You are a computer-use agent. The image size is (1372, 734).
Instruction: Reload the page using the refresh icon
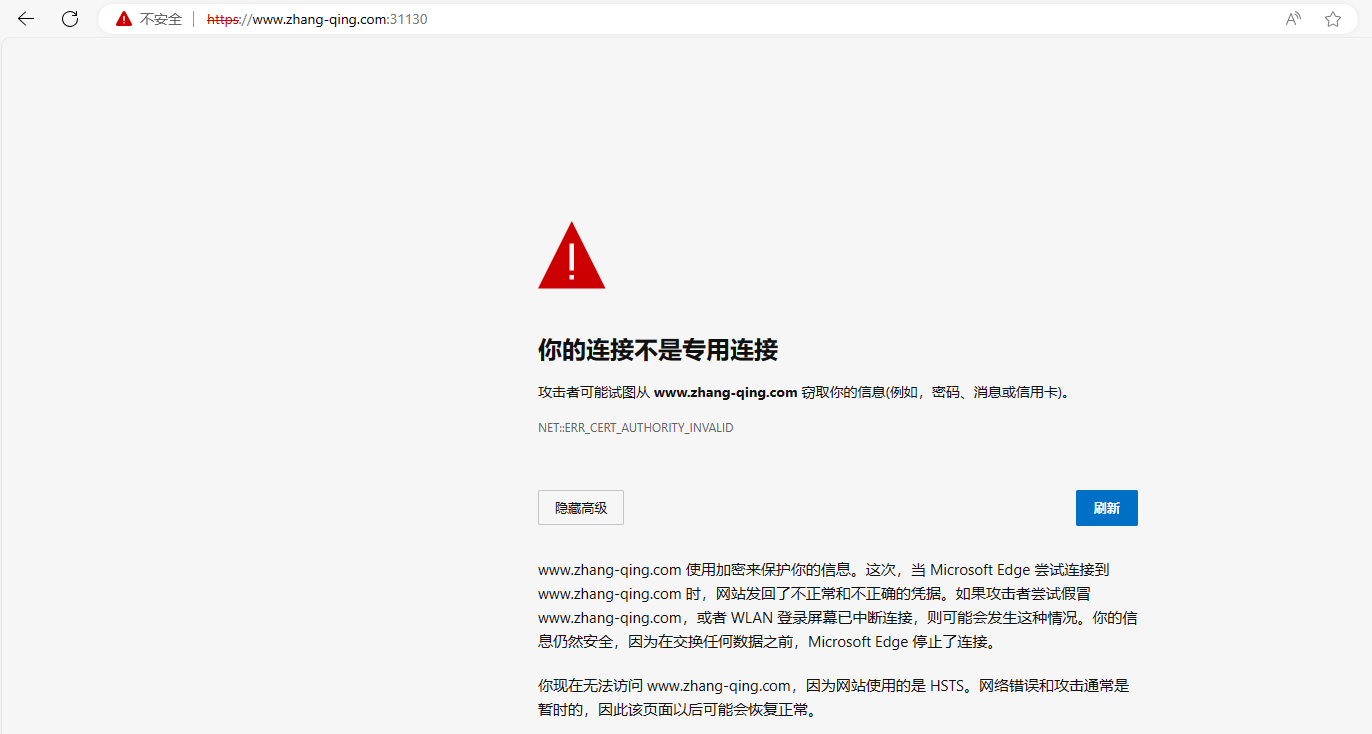[x=69, y=19]
